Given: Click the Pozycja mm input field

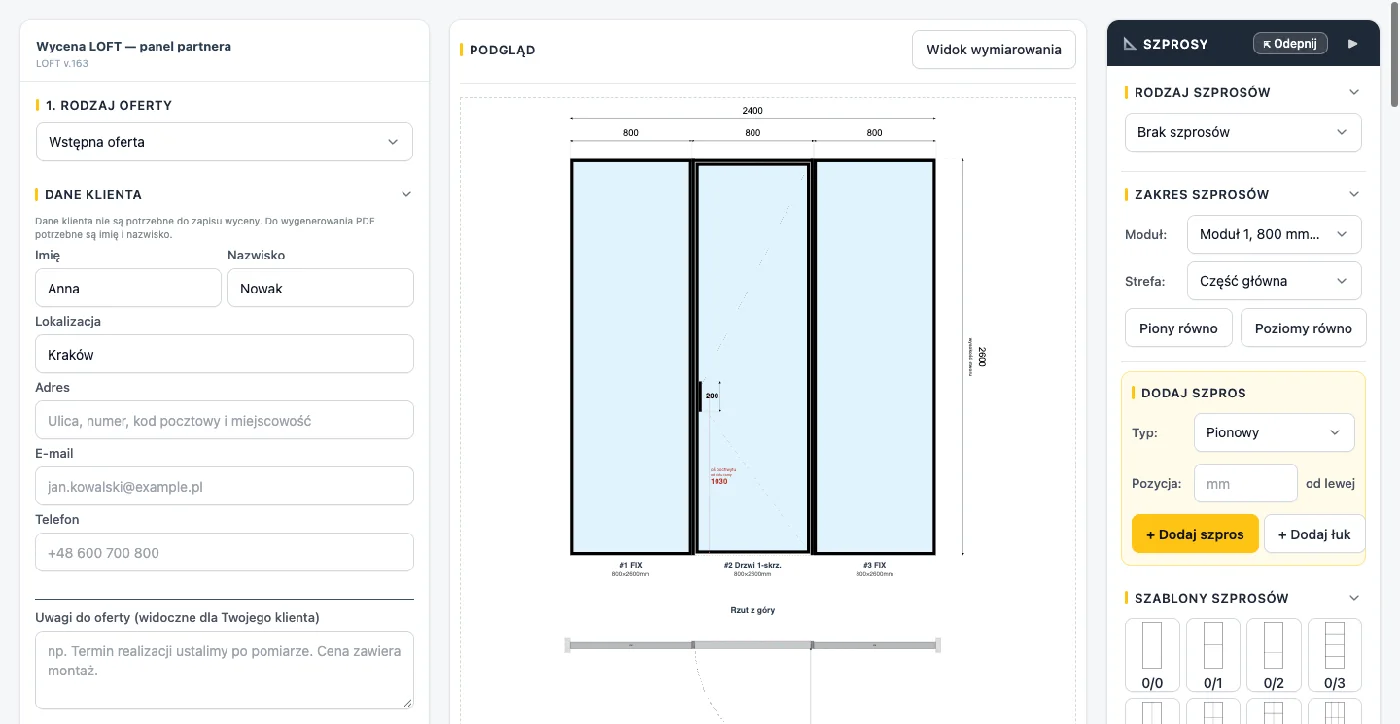Looking at the screenshot, I should 1246,483.
